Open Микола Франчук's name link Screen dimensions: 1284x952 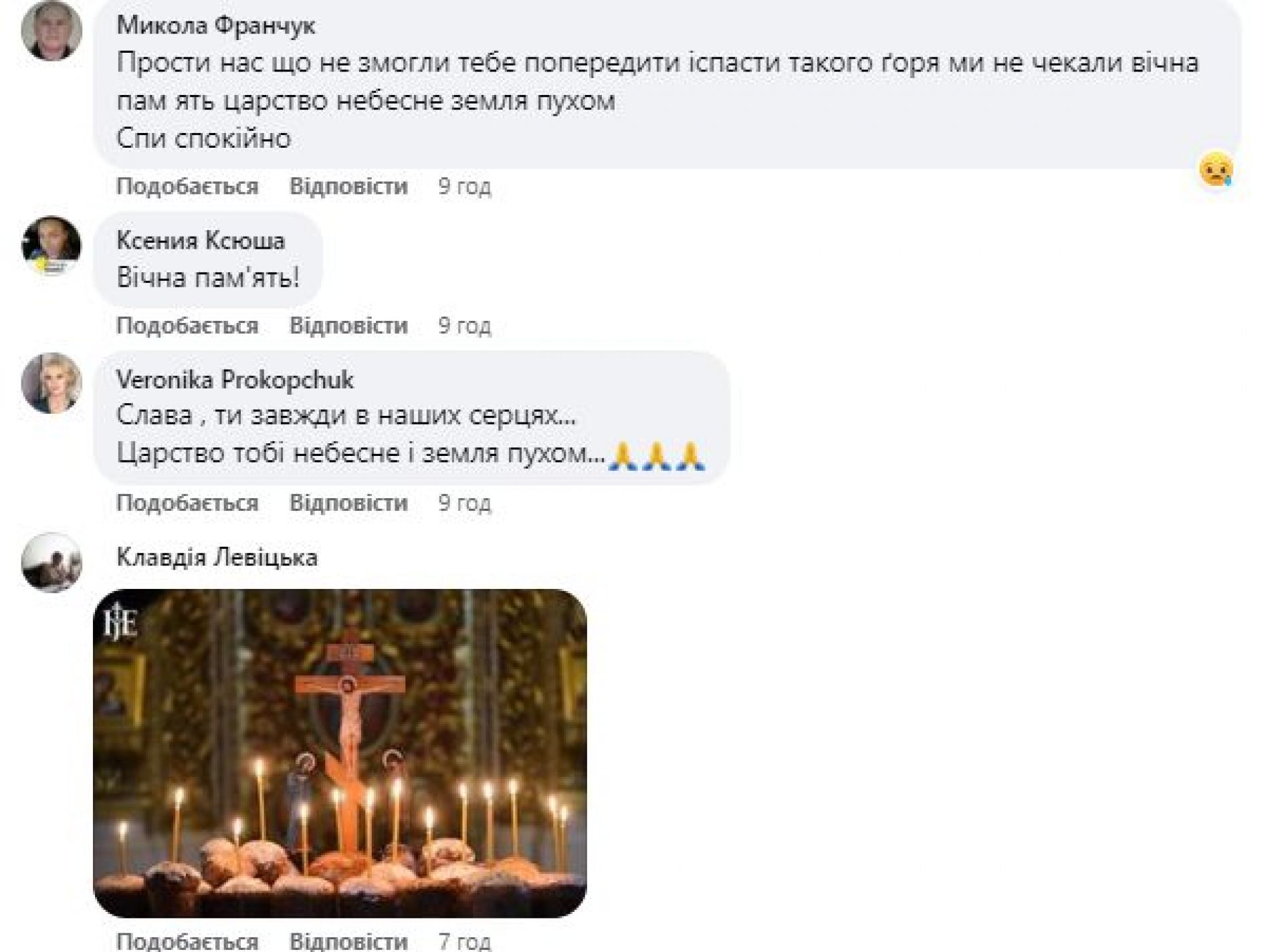click(x=216, y=25)
